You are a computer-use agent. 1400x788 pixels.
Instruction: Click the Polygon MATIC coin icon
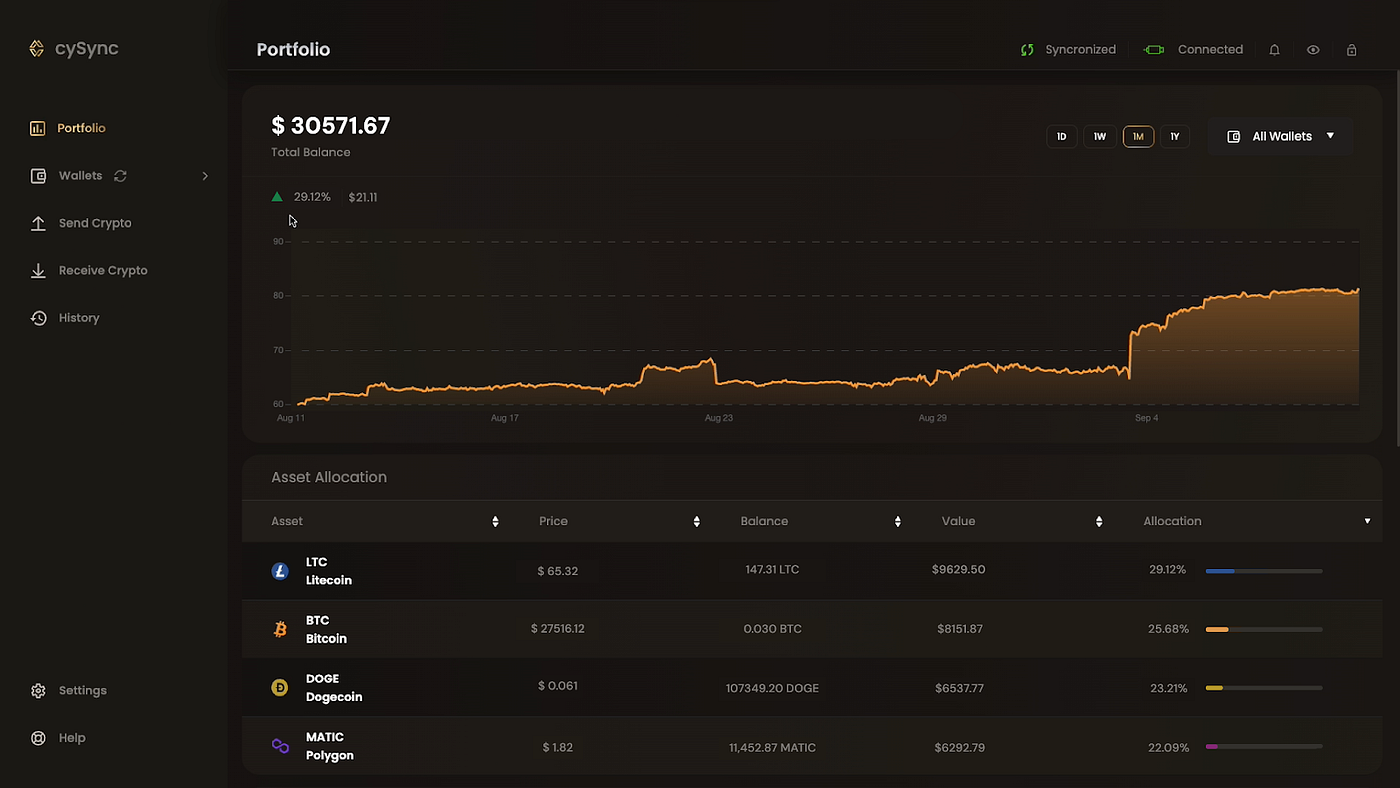280,746
